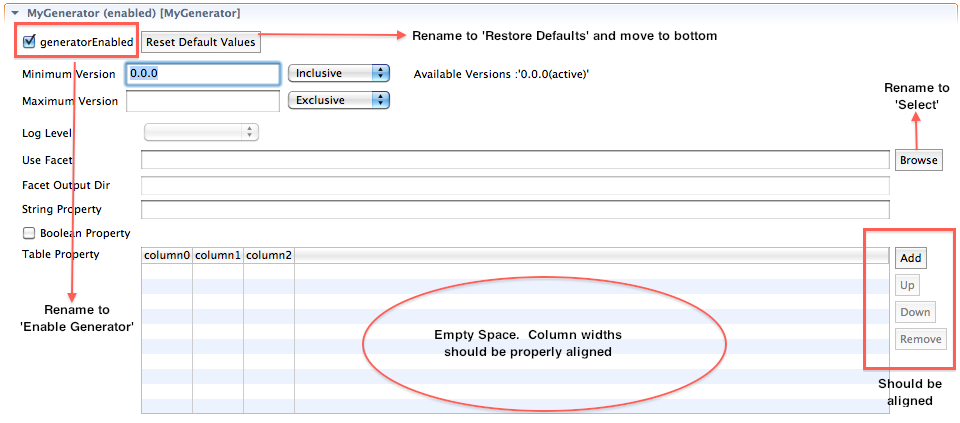Screen dimensions: 960x423
Task: Click the Add button for Table Property
Action: tap(910, 258)
